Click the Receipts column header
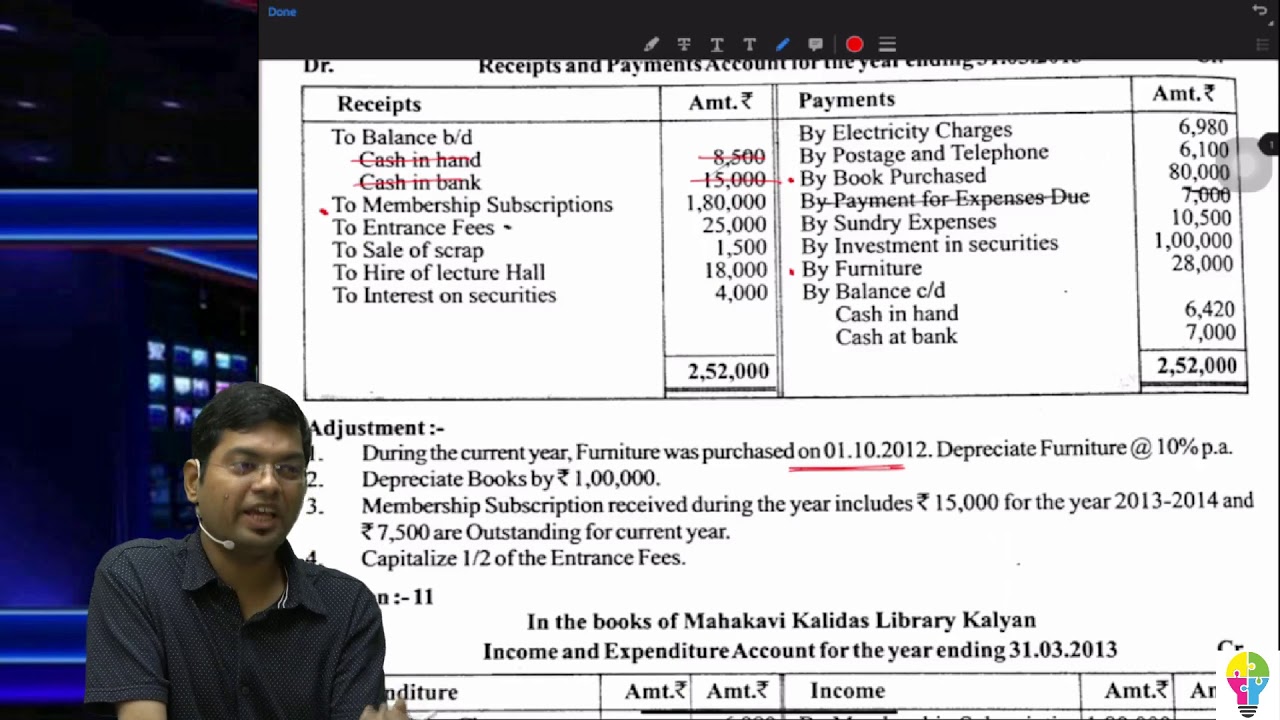Screen dimensions: 1280x720 379,104
